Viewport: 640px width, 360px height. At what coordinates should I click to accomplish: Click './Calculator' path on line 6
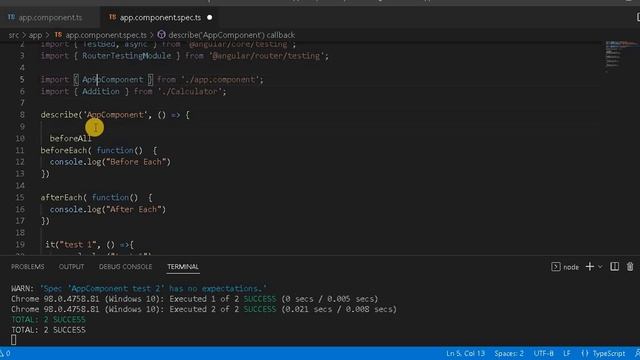pos(190,91)
